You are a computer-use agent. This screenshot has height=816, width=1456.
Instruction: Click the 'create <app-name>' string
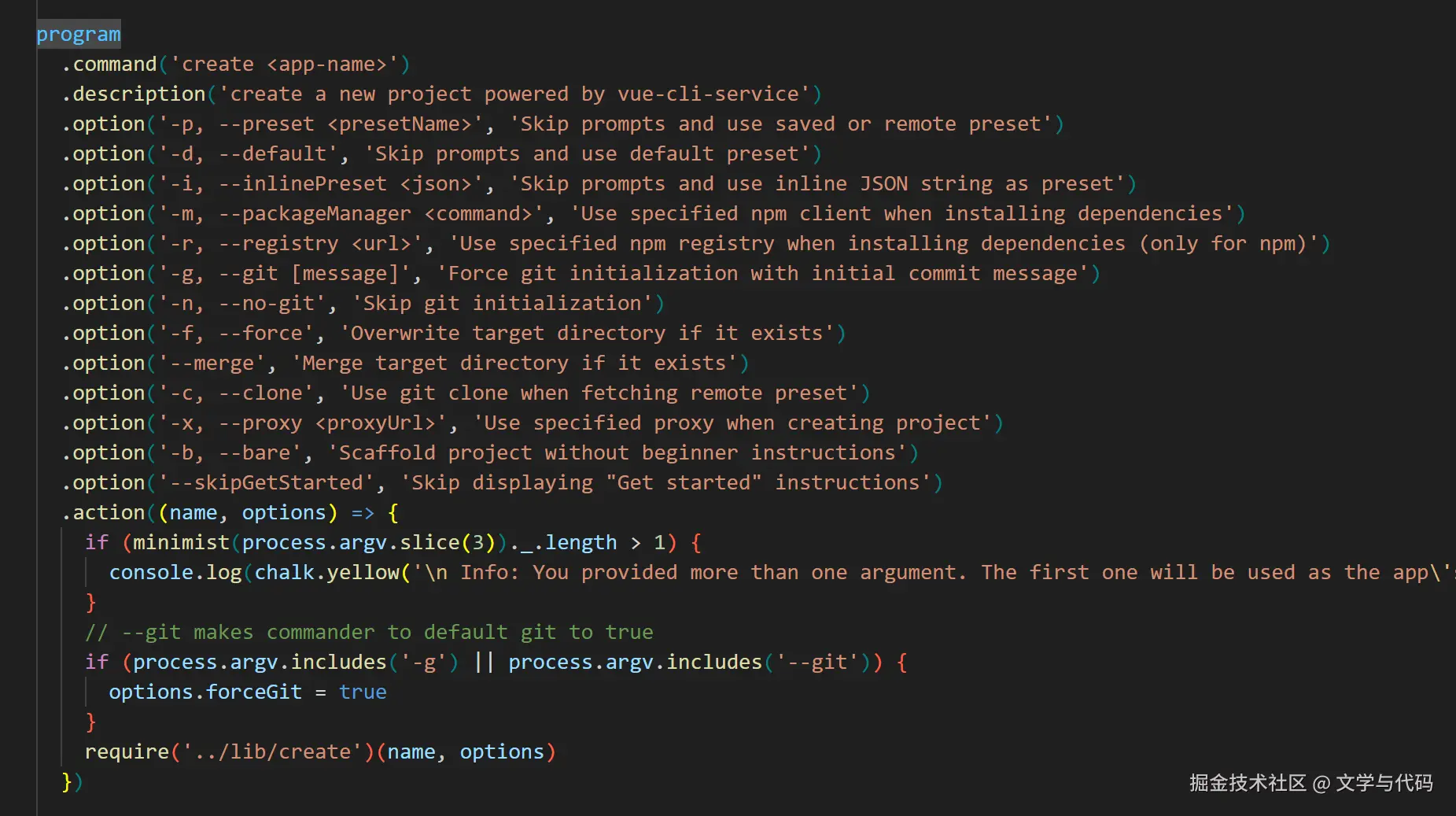click(x=284, y=65)
